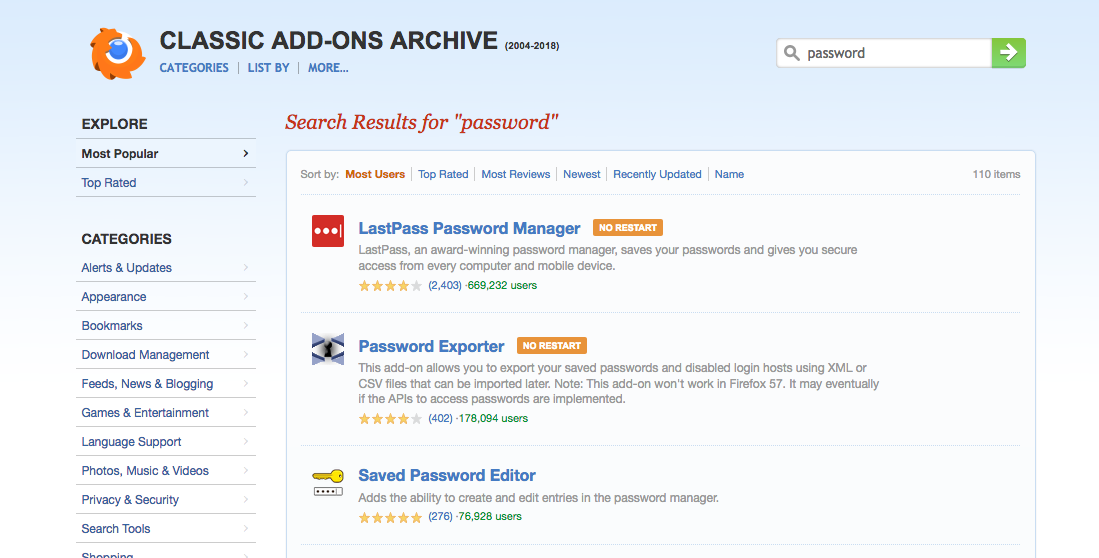Open the Password Exporter icon
The height and width of the screenshot is (558, 1099).
tap(328, 348)
